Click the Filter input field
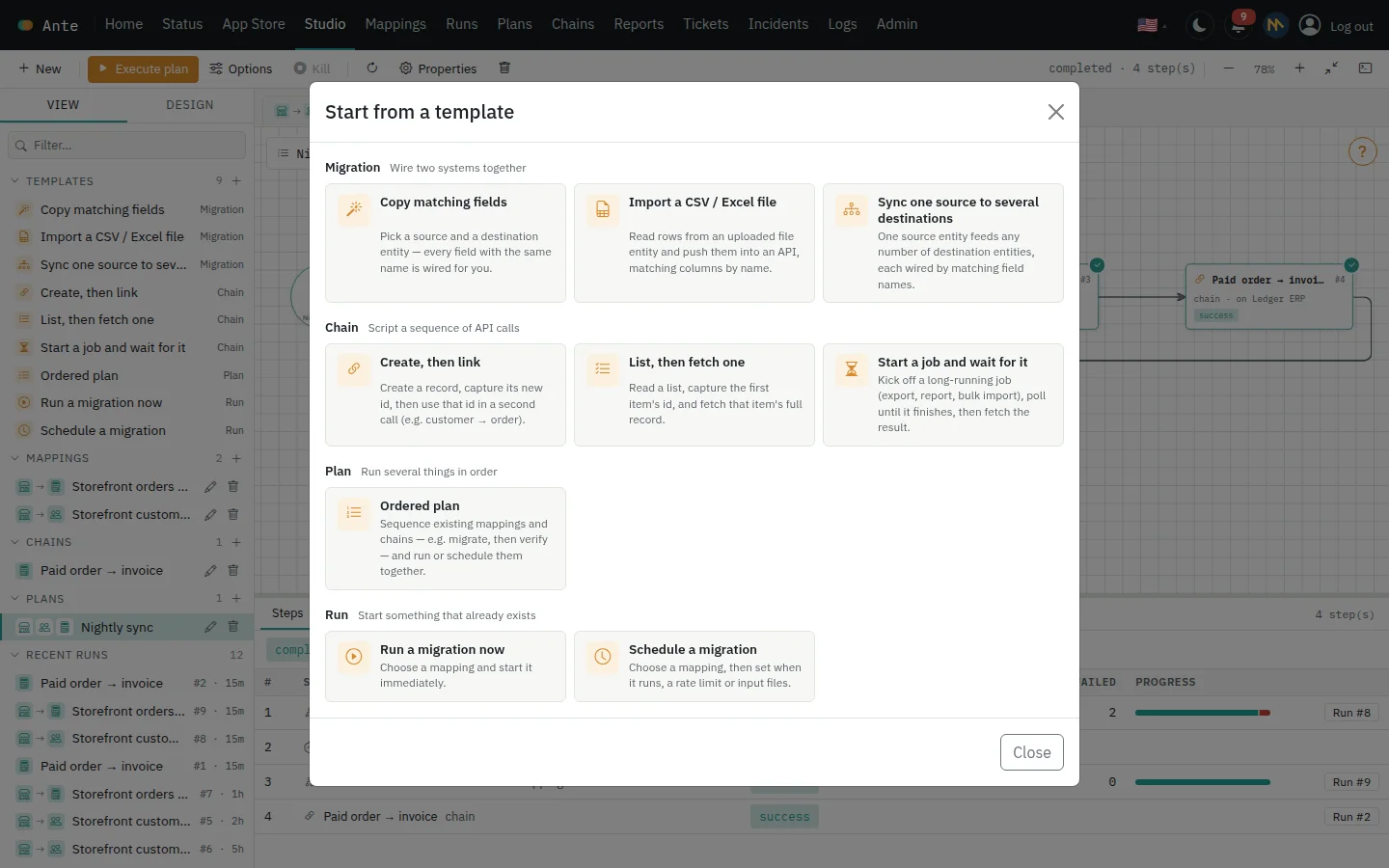 coord(126,145)
